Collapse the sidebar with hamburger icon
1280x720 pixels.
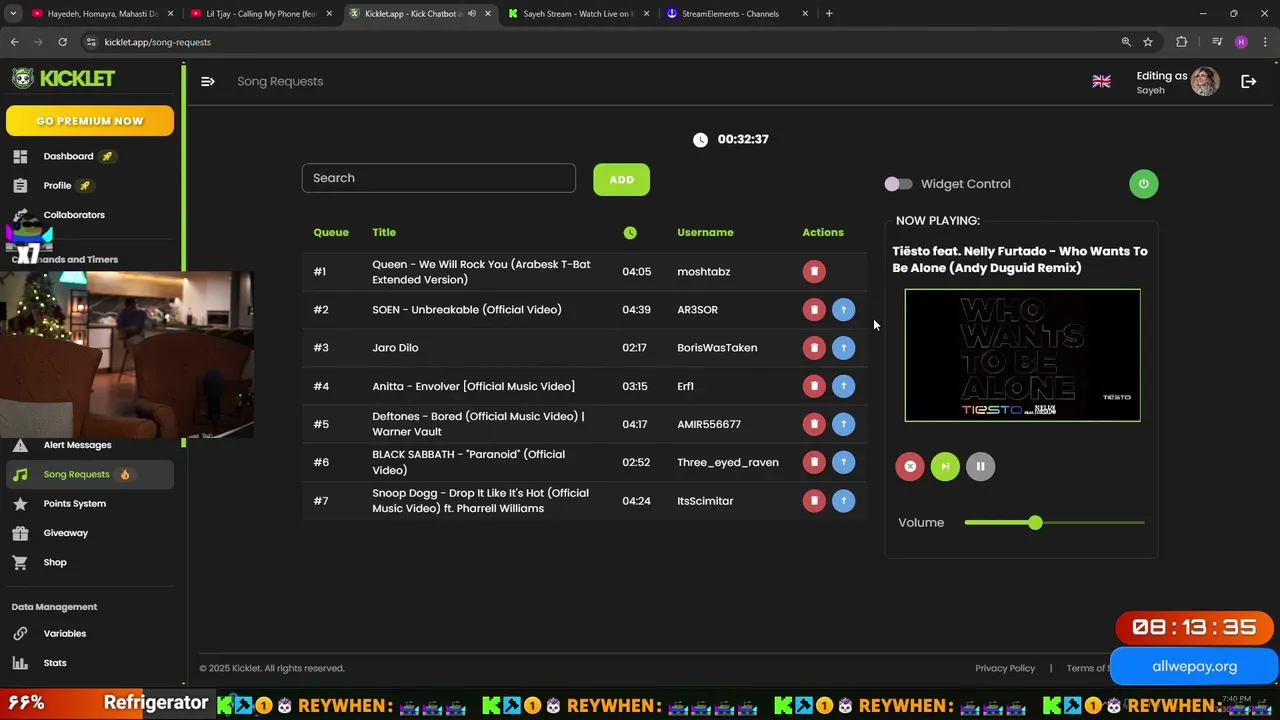(x=208, y=81)
